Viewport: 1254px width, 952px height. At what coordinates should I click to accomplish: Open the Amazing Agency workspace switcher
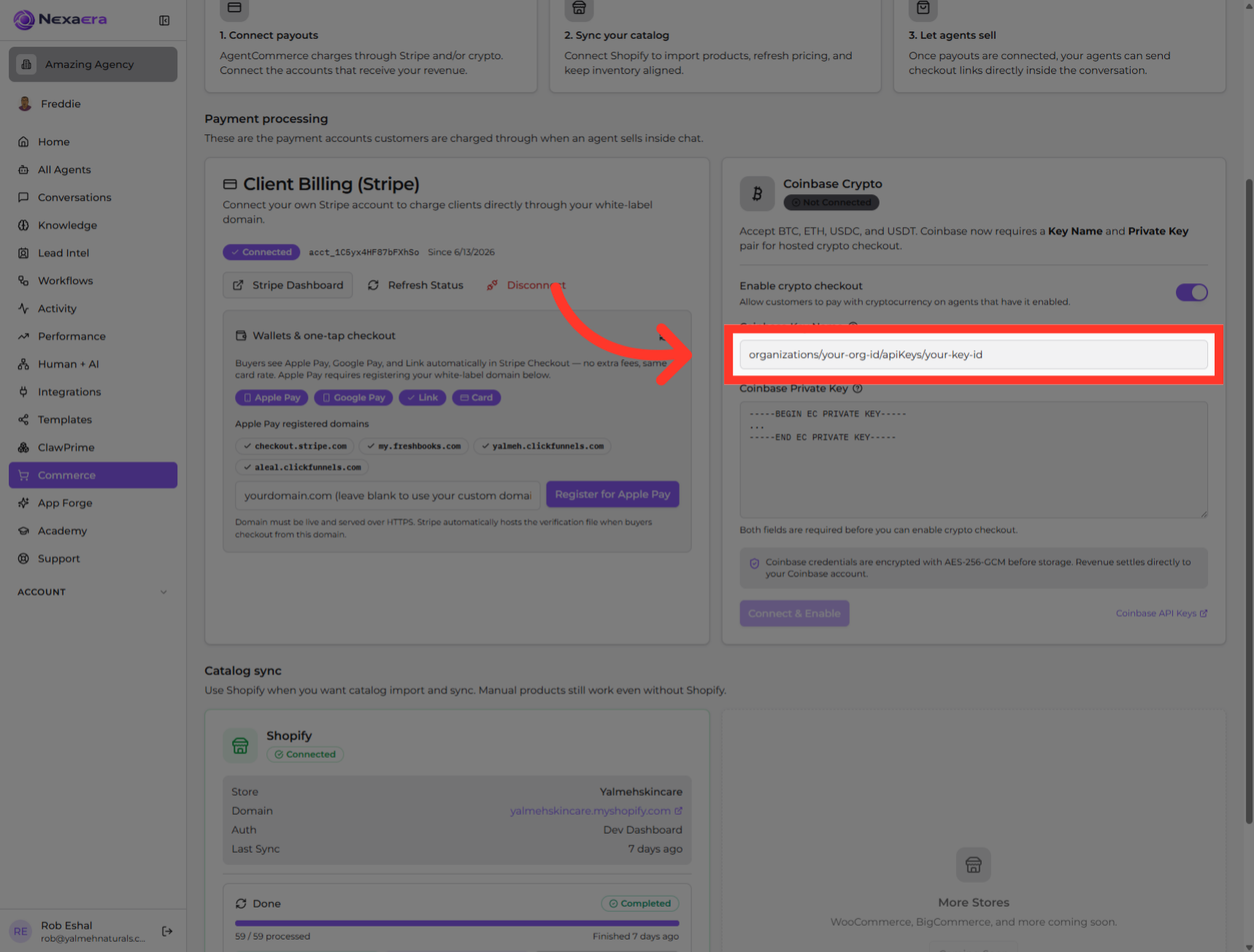click(x=93, y=64)
